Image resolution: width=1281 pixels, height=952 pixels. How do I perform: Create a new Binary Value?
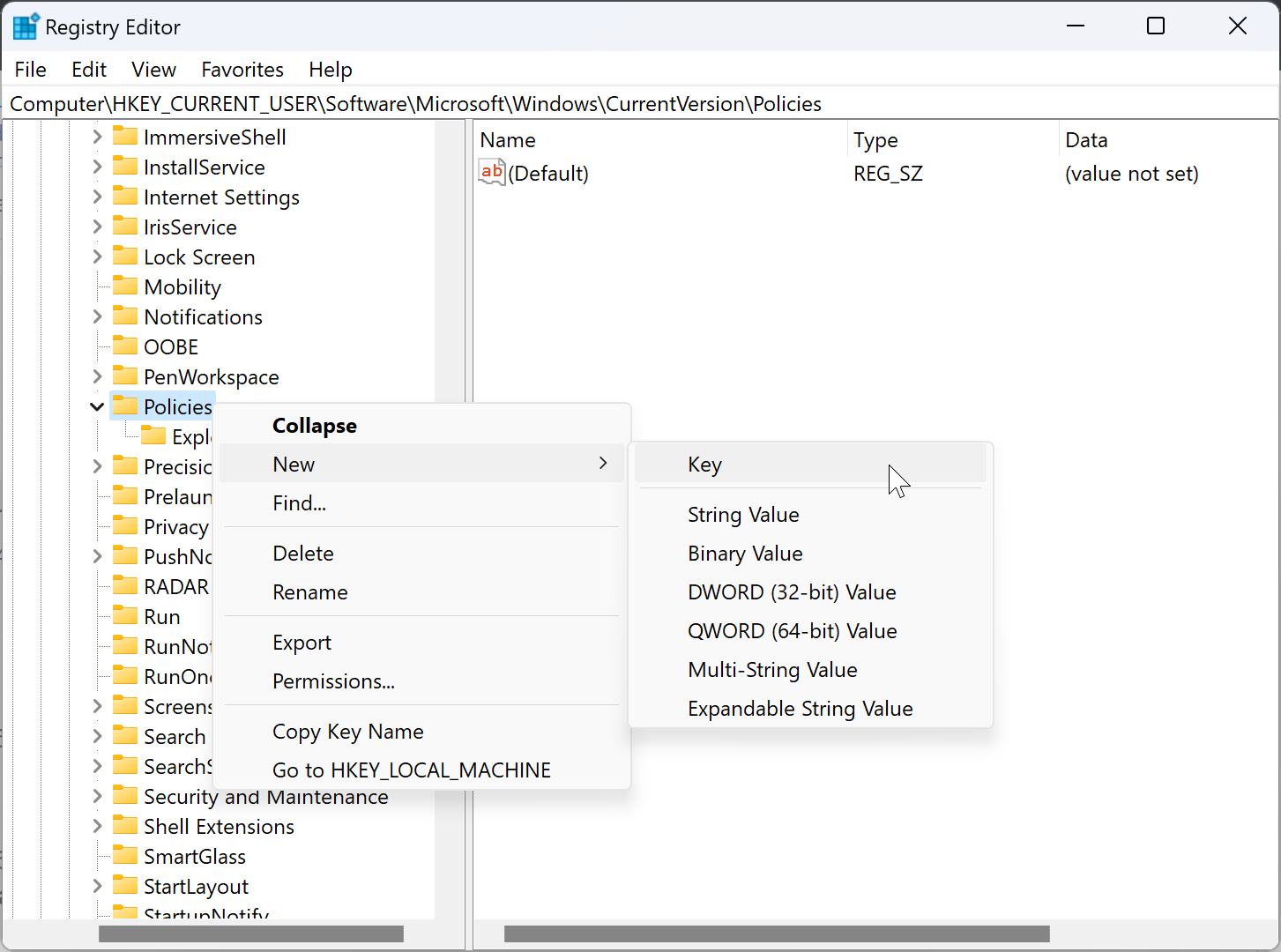[810, 553]
